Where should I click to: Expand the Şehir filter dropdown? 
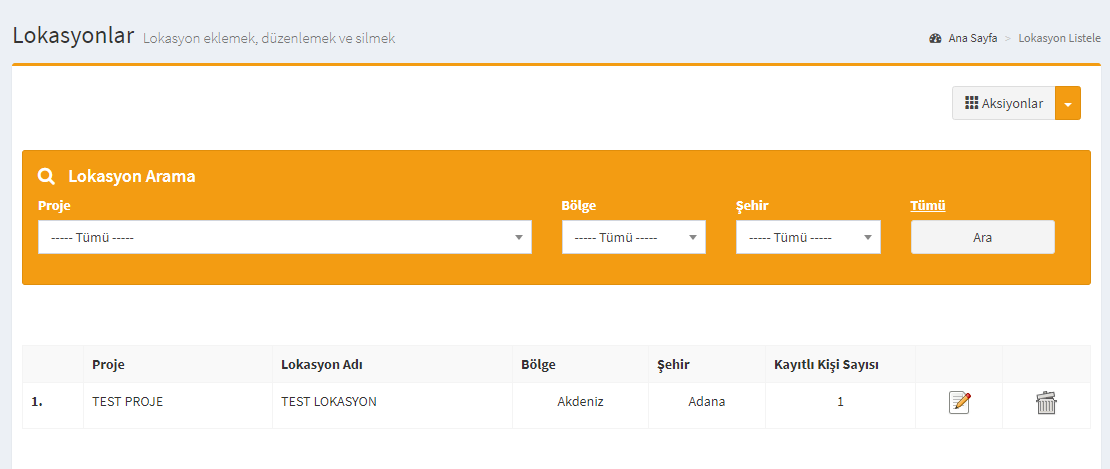pyautogui.click(x=808, y=237)
